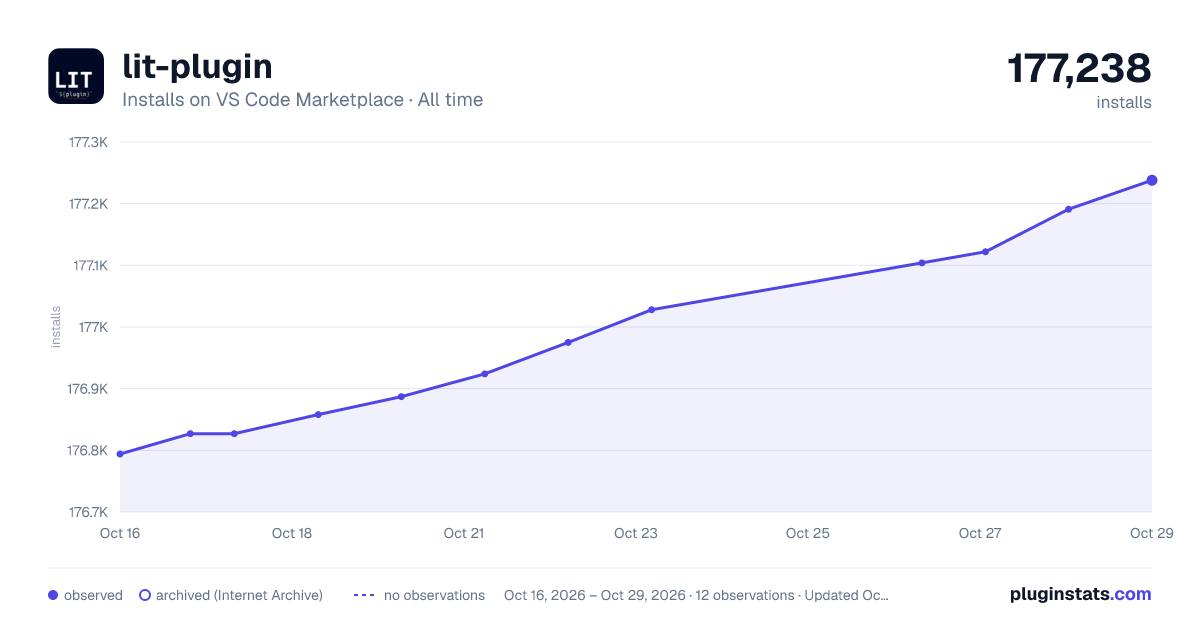Click the Oct 16 x-axis label

click(x=120, y=533)
